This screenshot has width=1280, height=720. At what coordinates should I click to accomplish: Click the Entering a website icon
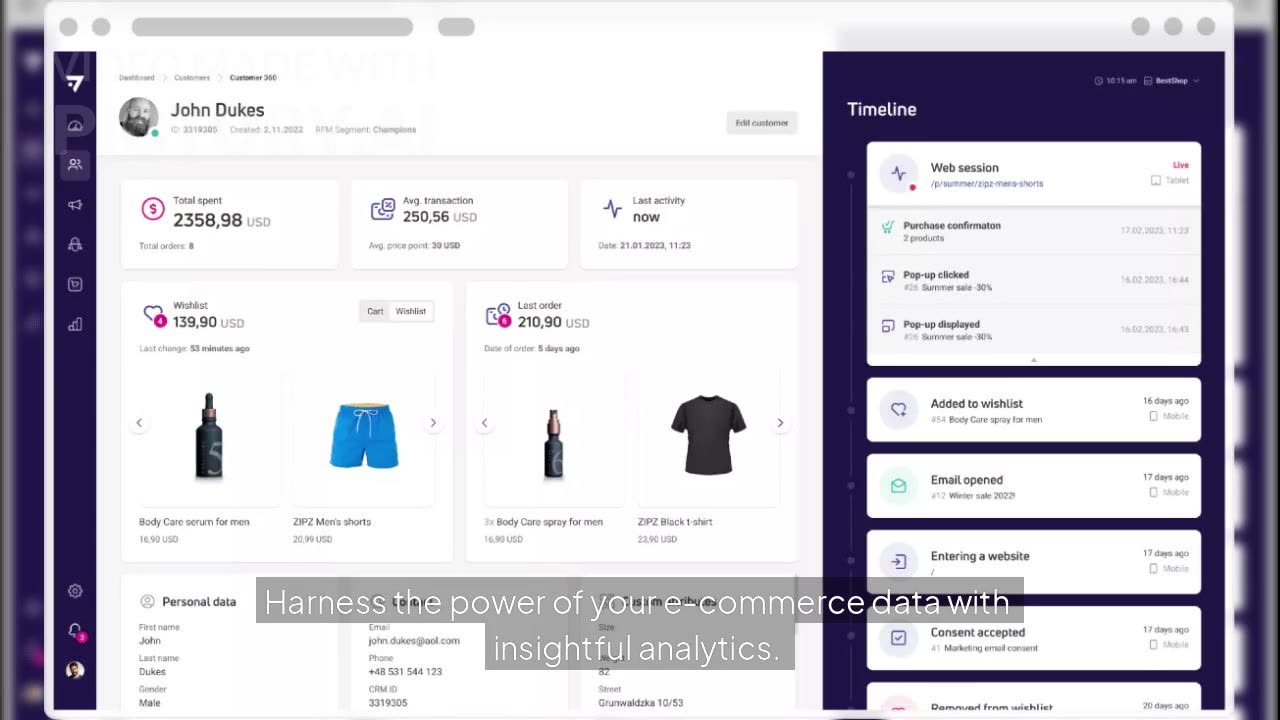899,562
